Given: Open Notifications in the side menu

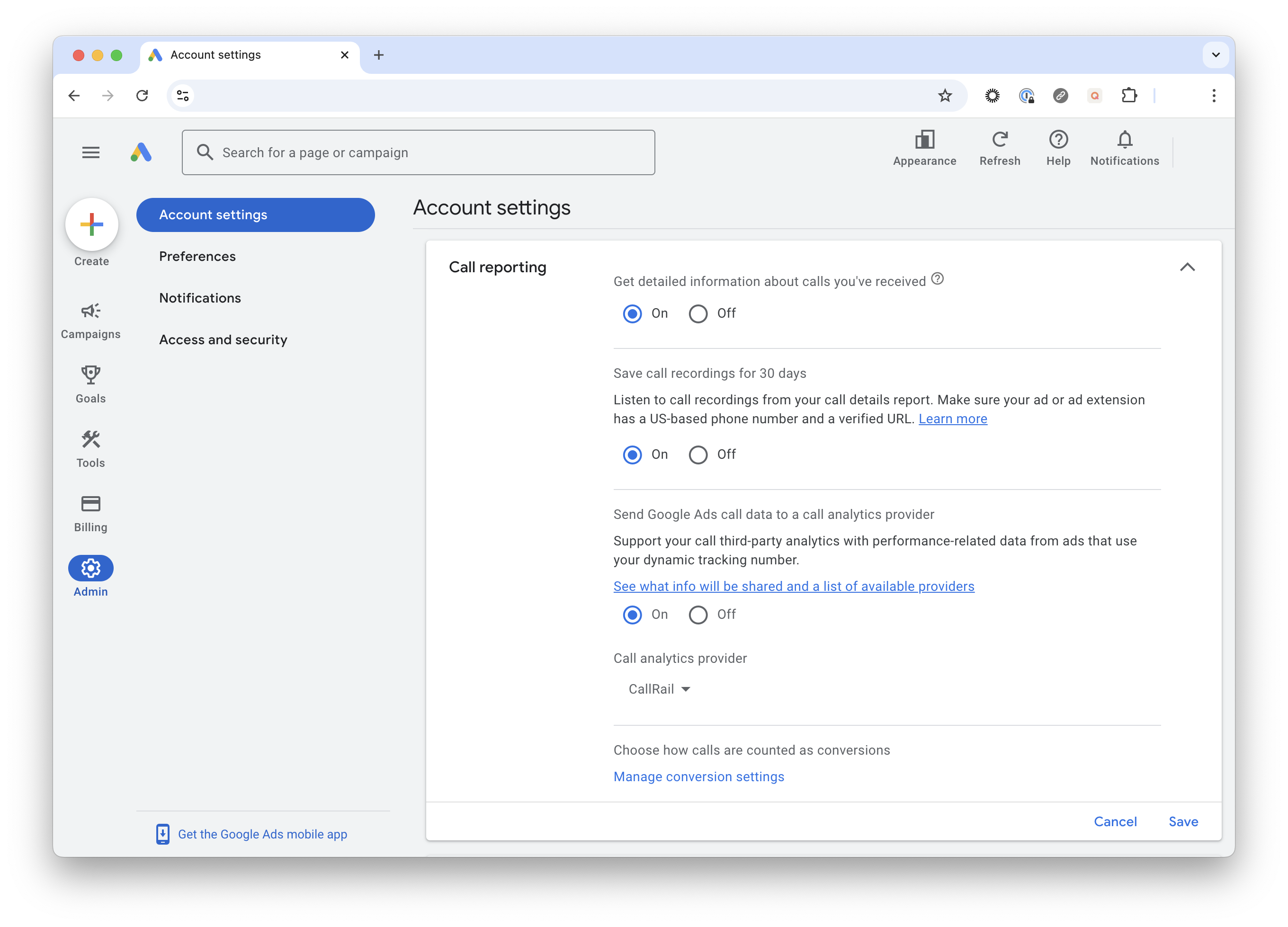Looking at the screenshot, I should [x=200, y=298].
